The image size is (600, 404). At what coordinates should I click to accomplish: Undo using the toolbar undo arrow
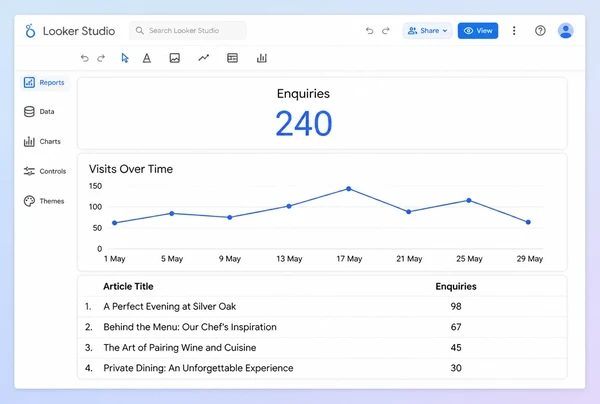pyautogui.click(x=85, y=58)
